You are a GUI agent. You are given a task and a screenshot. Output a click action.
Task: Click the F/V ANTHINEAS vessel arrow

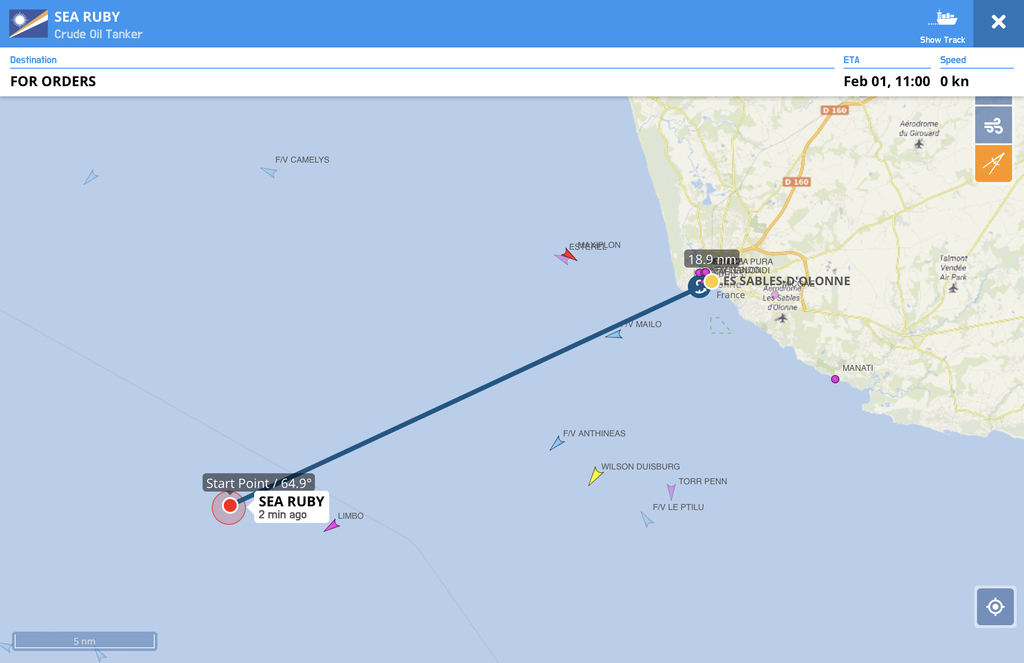pos(556,444)
